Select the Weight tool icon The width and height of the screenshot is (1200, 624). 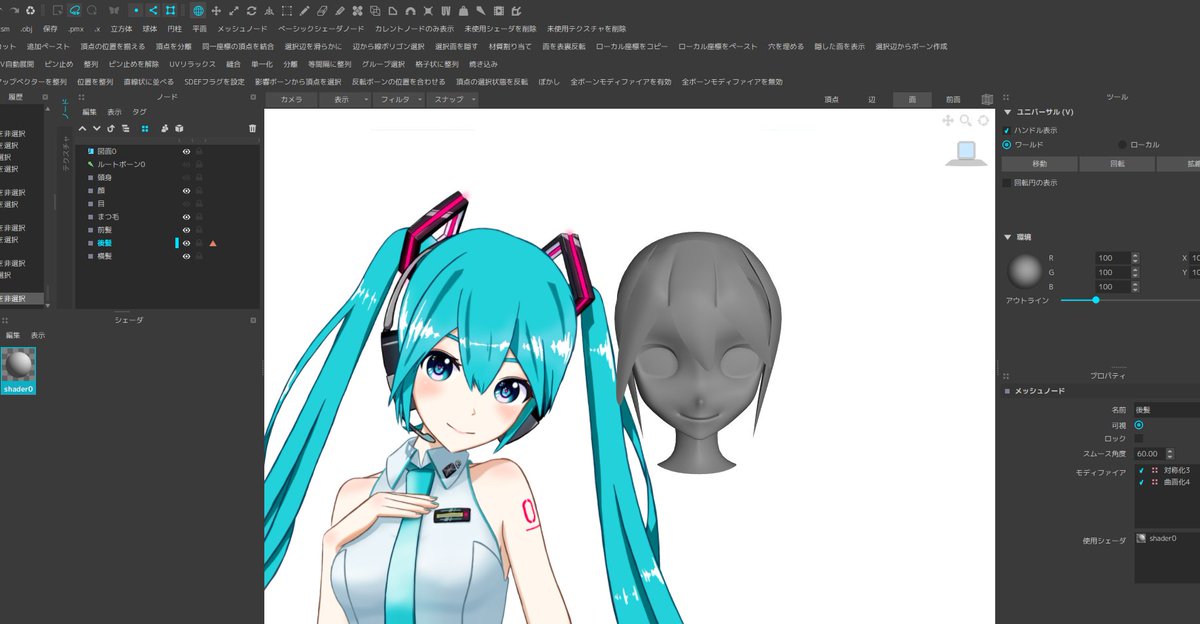[x=464, y=10]
